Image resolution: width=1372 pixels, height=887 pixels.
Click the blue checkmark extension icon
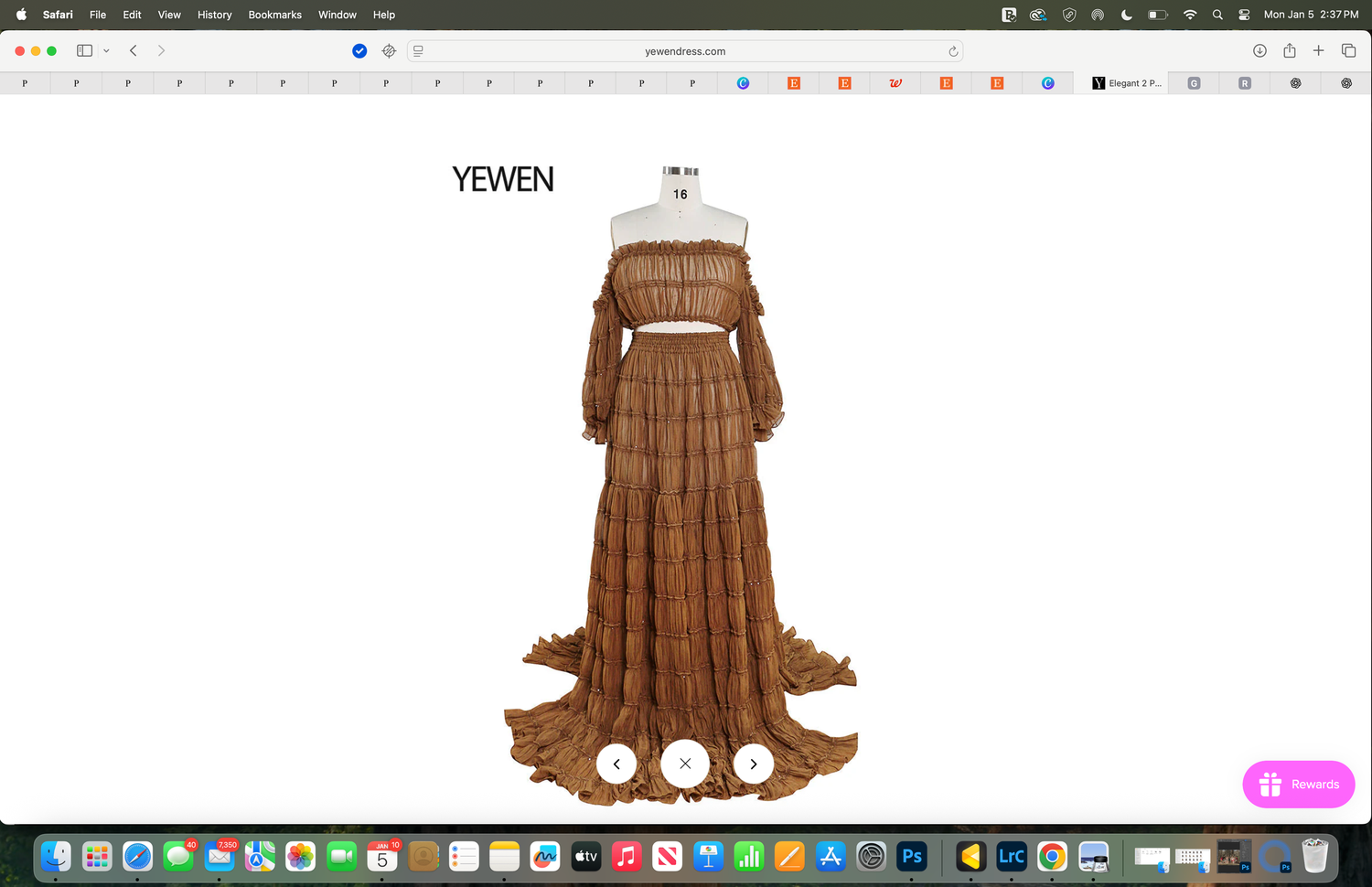point(359,51)
